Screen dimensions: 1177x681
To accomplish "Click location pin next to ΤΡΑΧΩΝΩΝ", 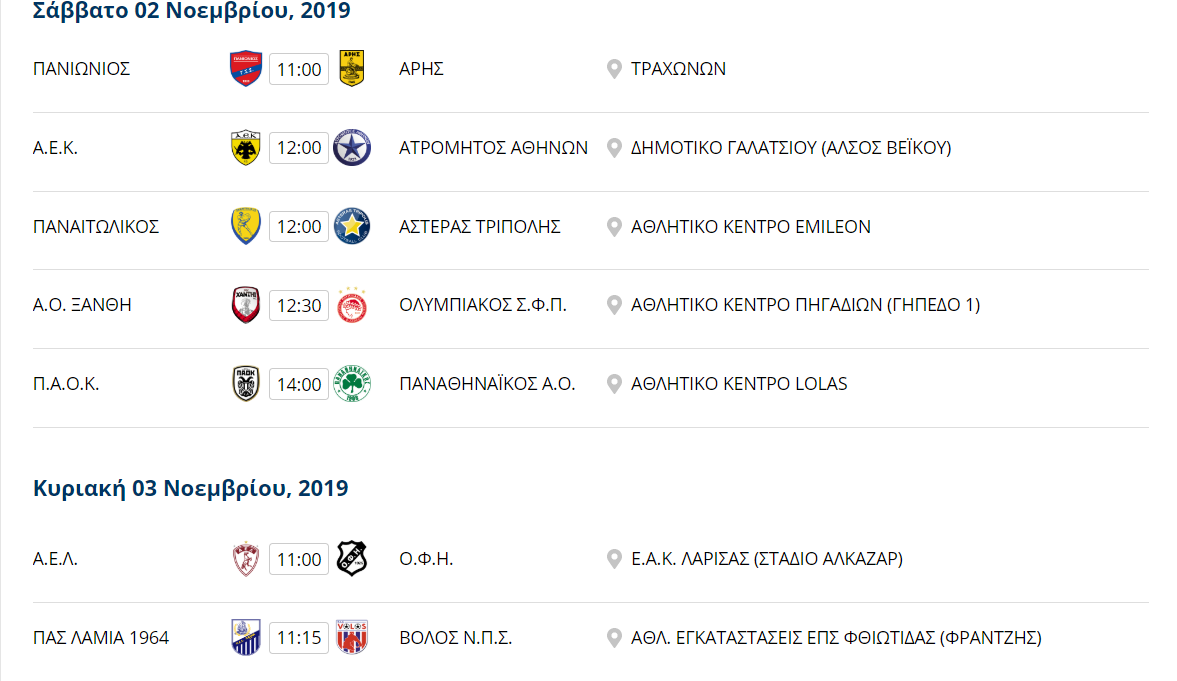I will pos(614,69).
